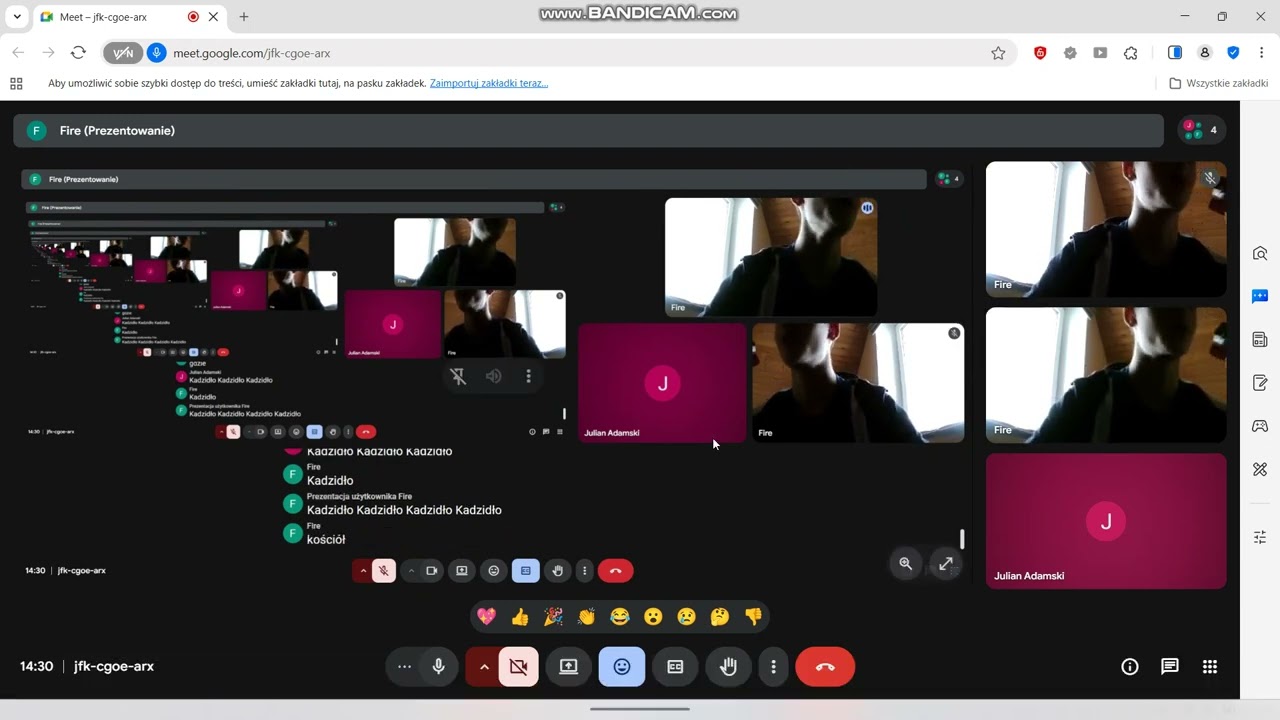Viewport: 1280px width, 720px height.
Task: Open the blue chat bubble icon in browser sidebar
Action: click(x=1260, y=297)
